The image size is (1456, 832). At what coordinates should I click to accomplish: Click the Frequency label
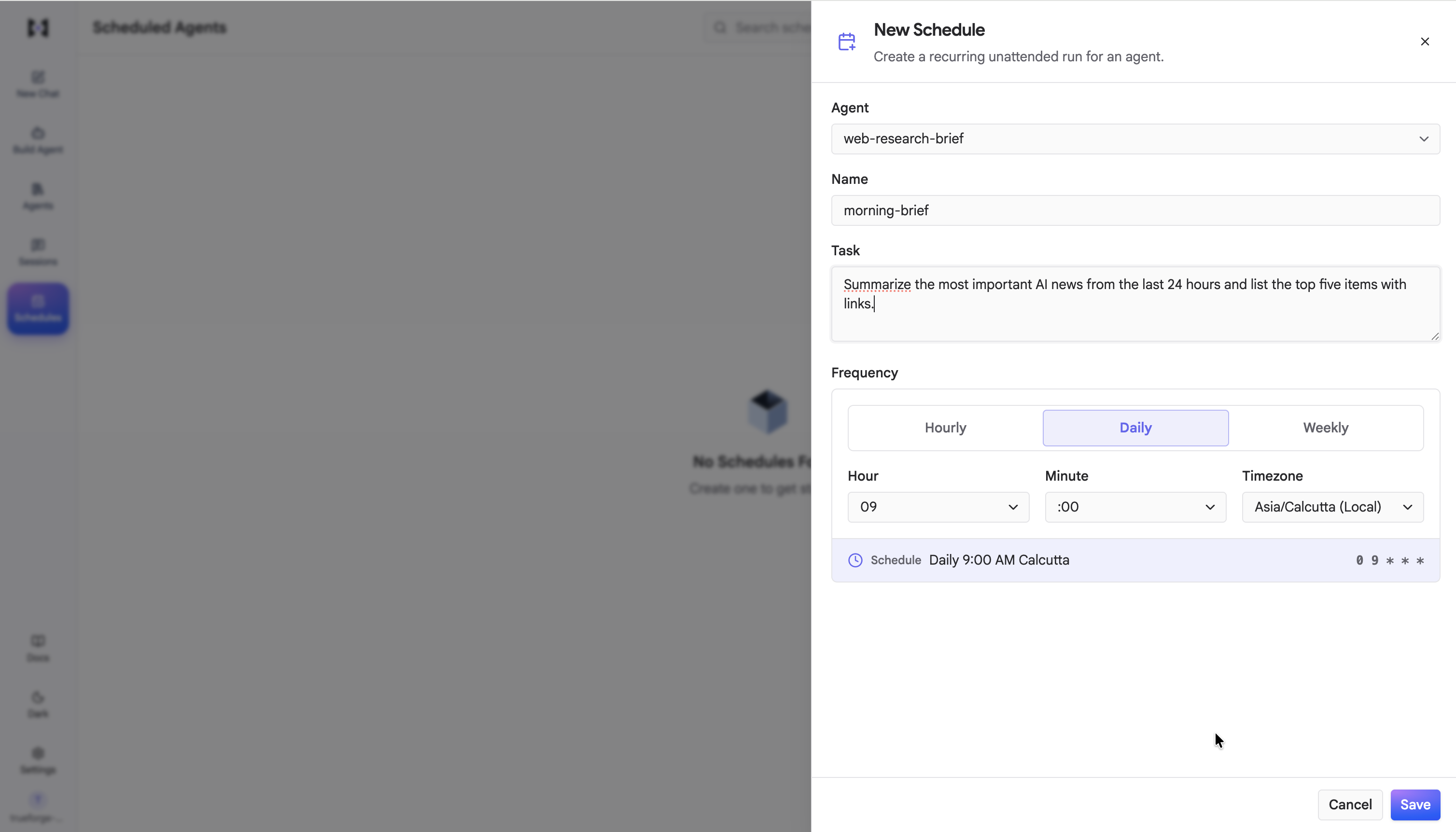tap(864, 373)
